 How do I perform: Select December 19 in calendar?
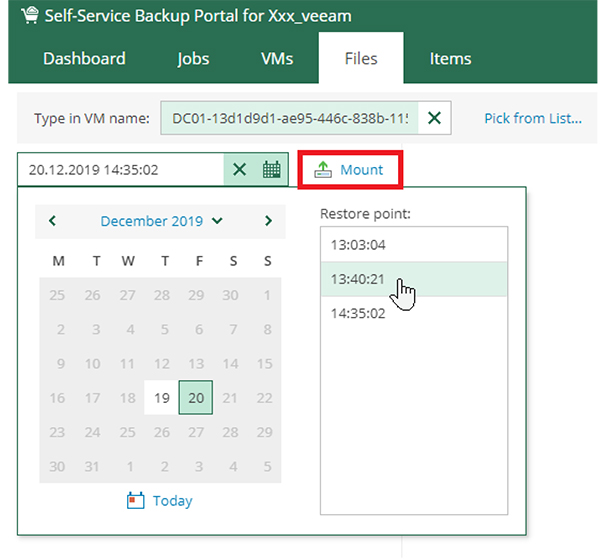point(162,398)
